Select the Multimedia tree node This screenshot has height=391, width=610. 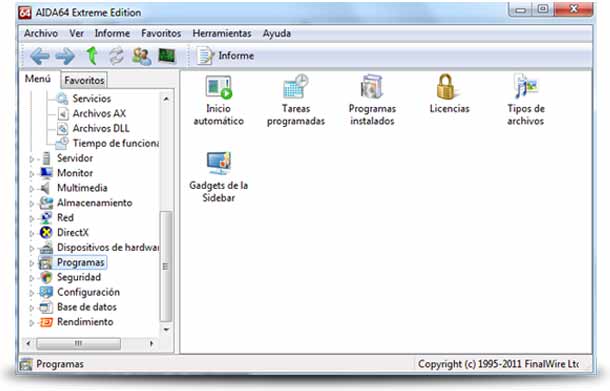[82, 188]
